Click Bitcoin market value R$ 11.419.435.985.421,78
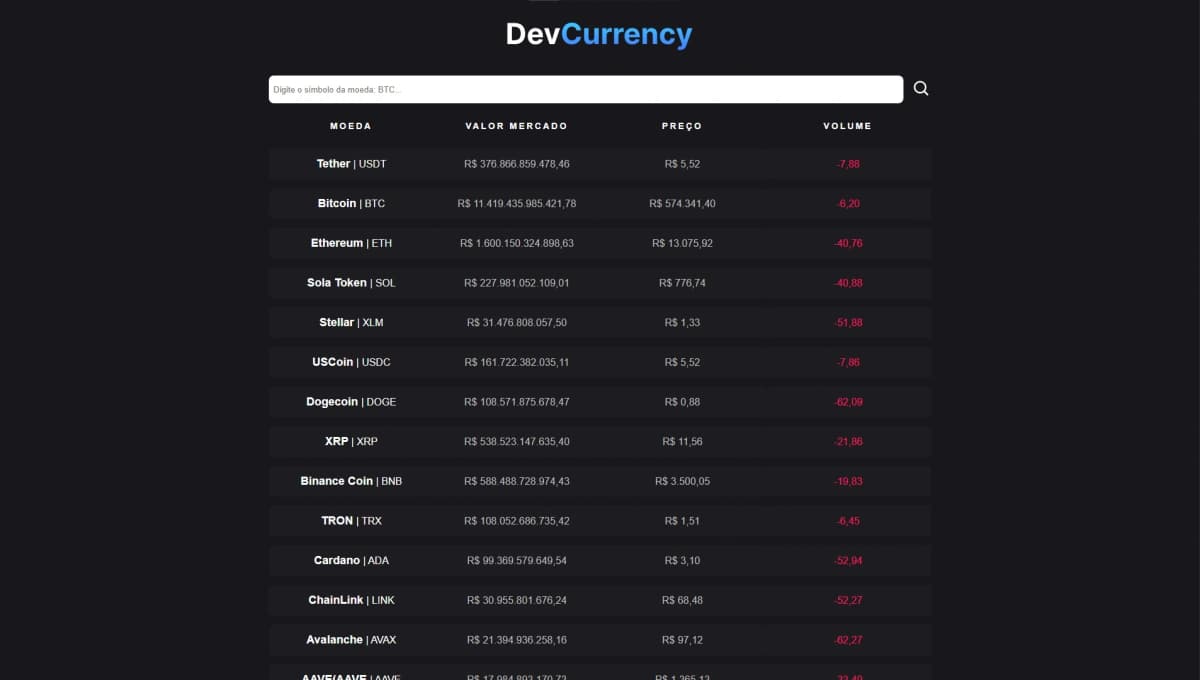The height and width of the screenshot is (680, 1200). (517, 203)
